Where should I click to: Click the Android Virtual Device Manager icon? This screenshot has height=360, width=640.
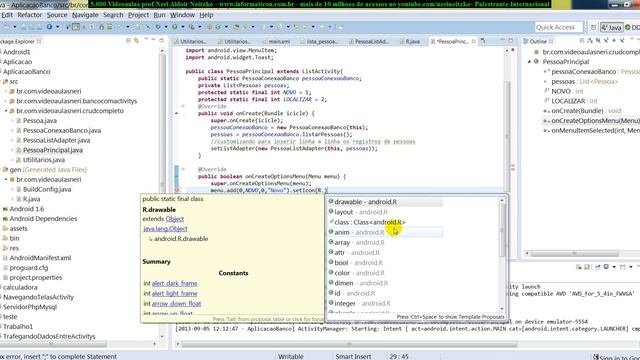pos(109,27)
